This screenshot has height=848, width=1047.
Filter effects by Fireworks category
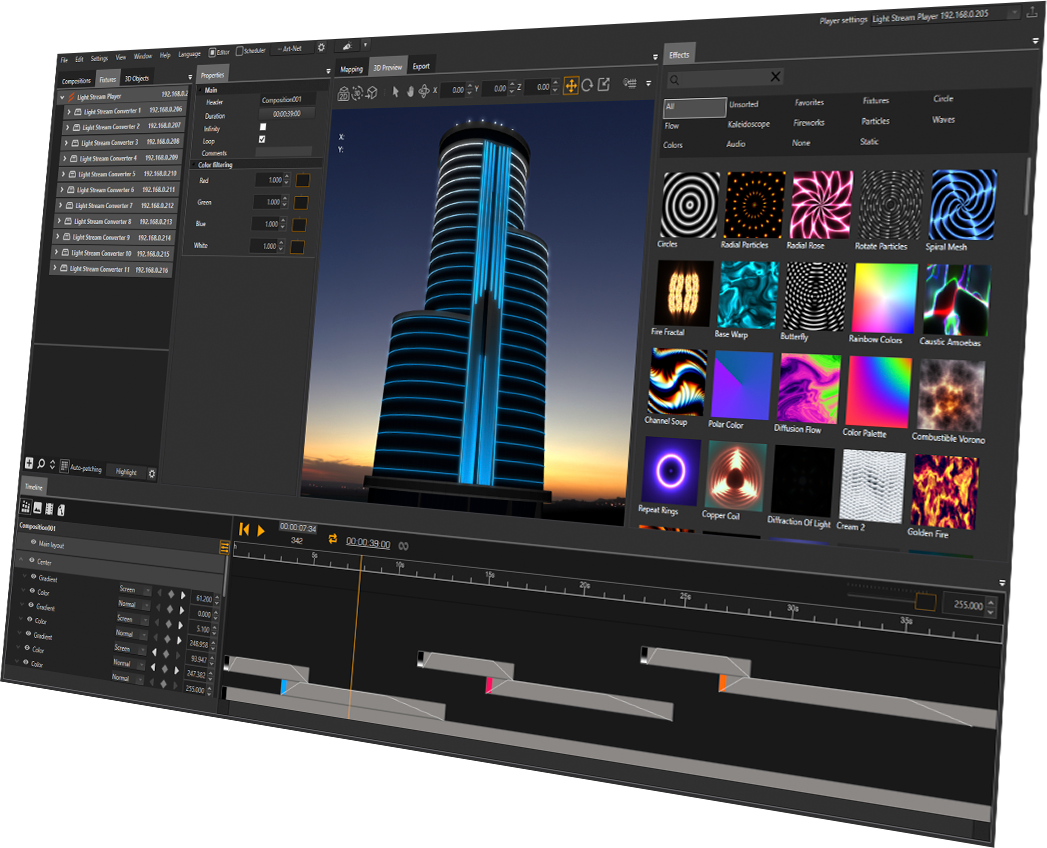click(809, 123)
